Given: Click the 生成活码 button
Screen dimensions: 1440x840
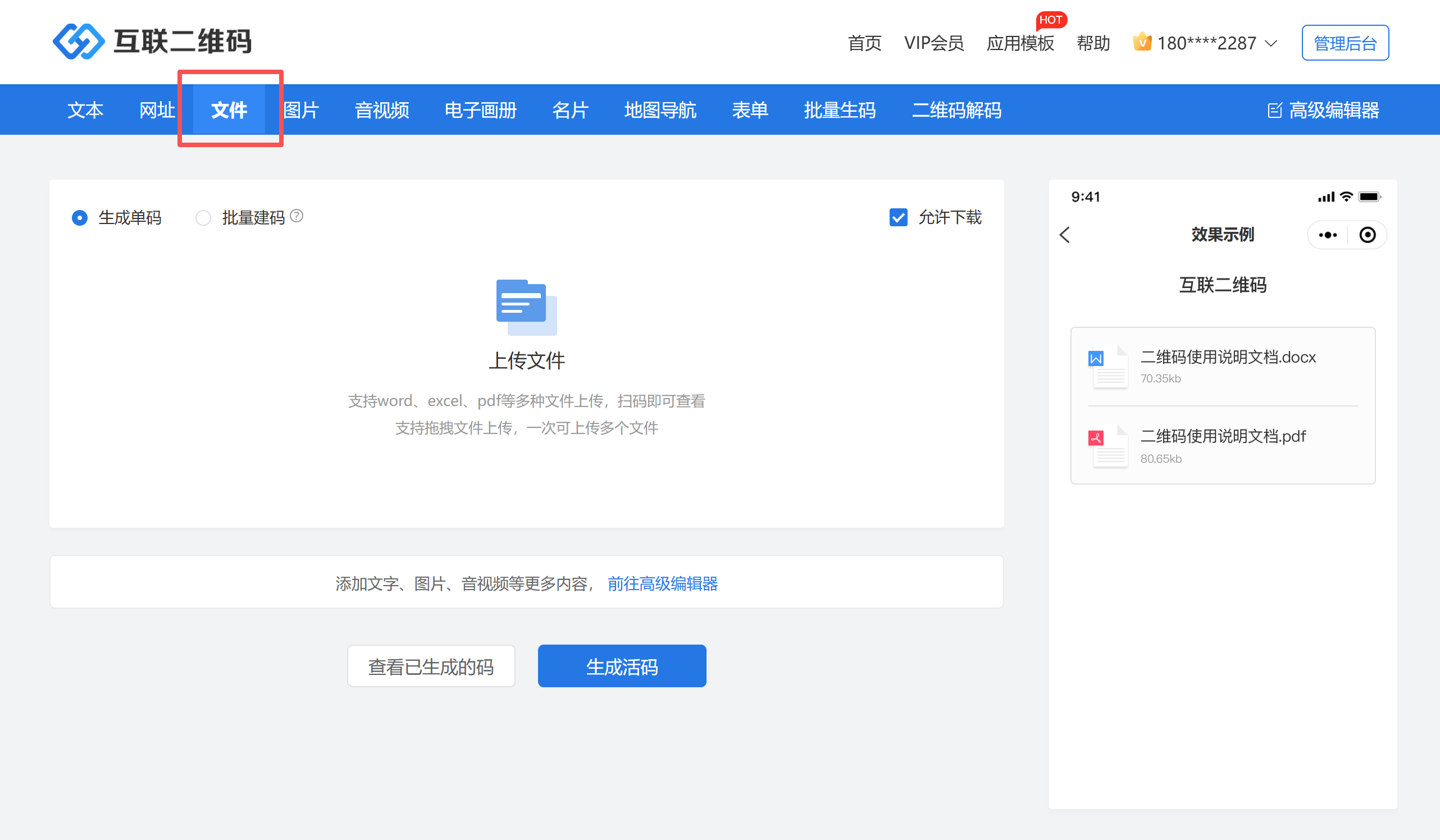Looking at the screenshot, I should tap(622, 666).
